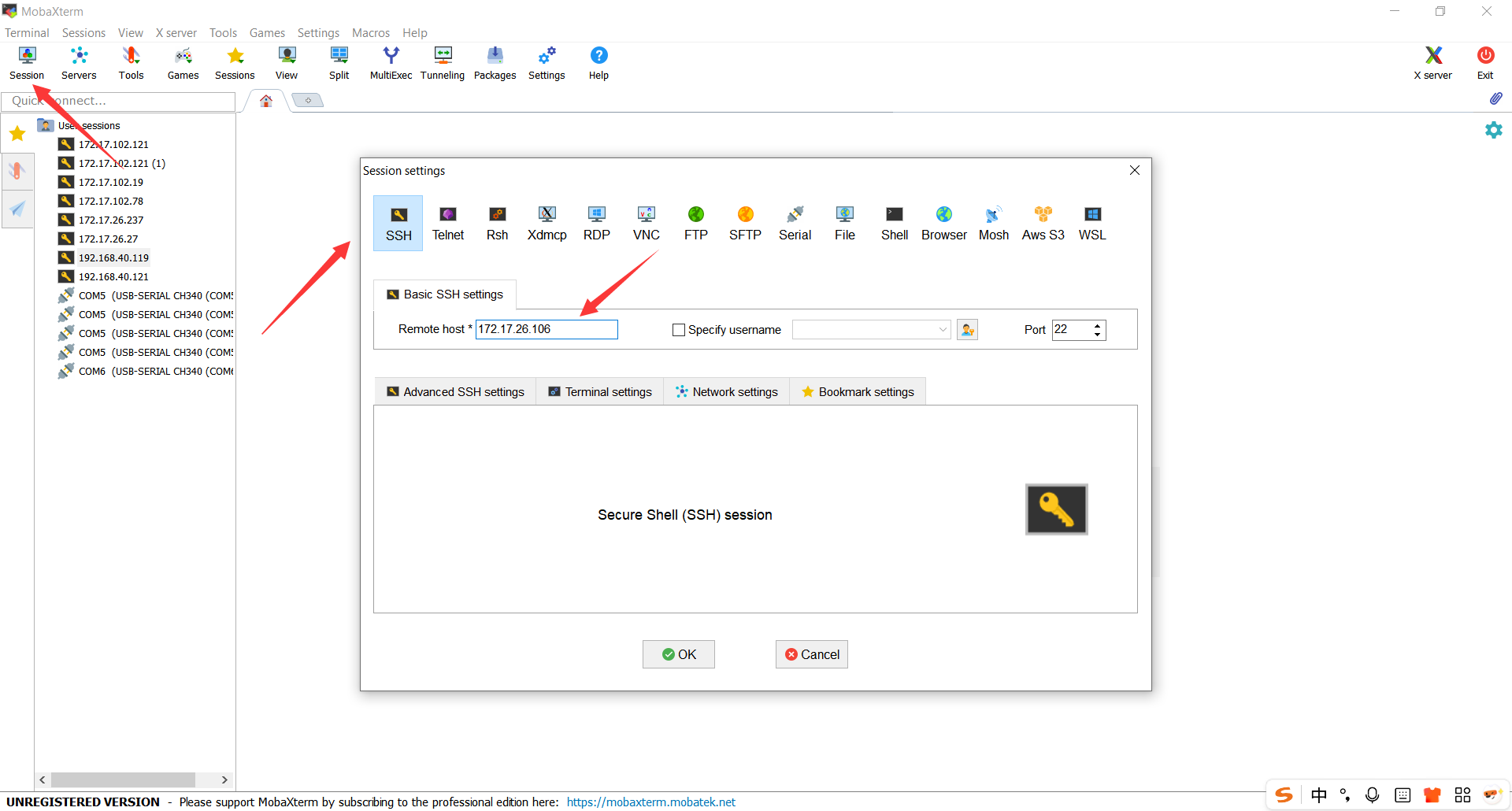Screen dimensions: 1512x811
Task: Confirm session with OK button
Action: point(679,654)
